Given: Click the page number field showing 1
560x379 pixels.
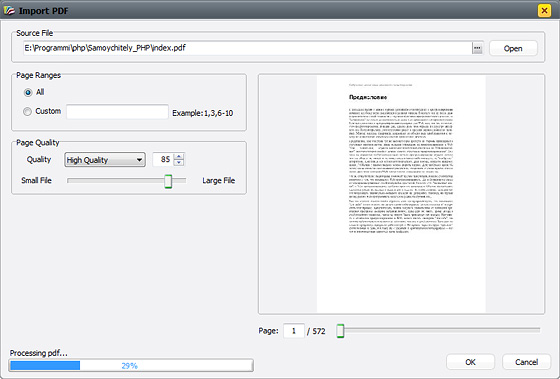Looking at the screenshot, I should pyautogui.click(x=294, y=331).
